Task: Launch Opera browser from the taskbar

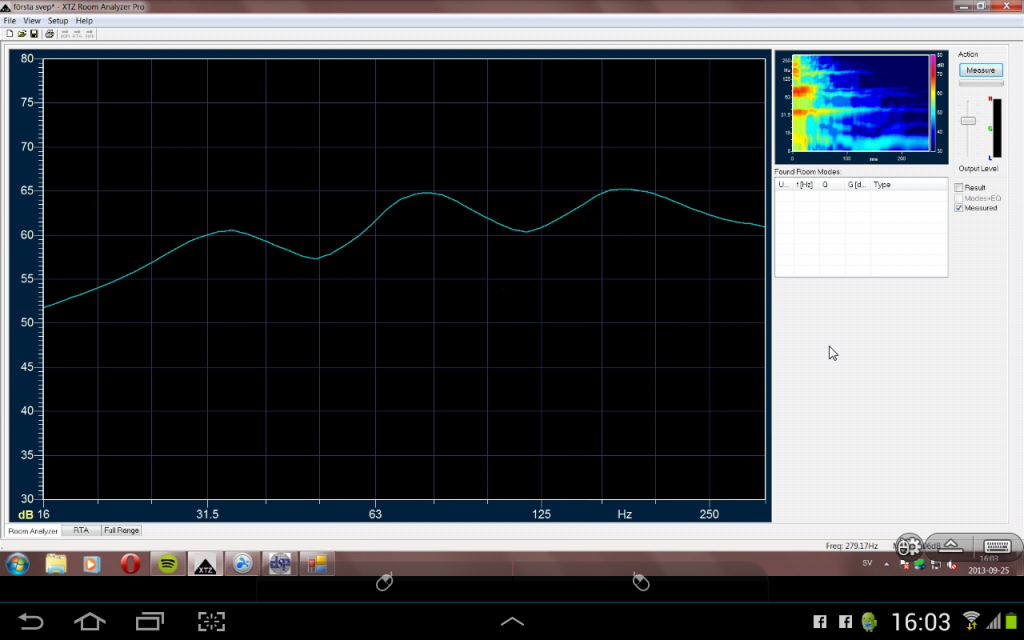Action: click(129, 564)
